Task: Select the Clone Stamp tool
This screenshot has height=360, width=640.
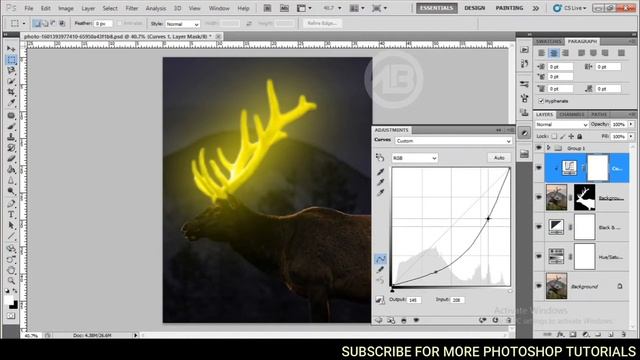Action: pyautogui.click(x=11, y=137)
